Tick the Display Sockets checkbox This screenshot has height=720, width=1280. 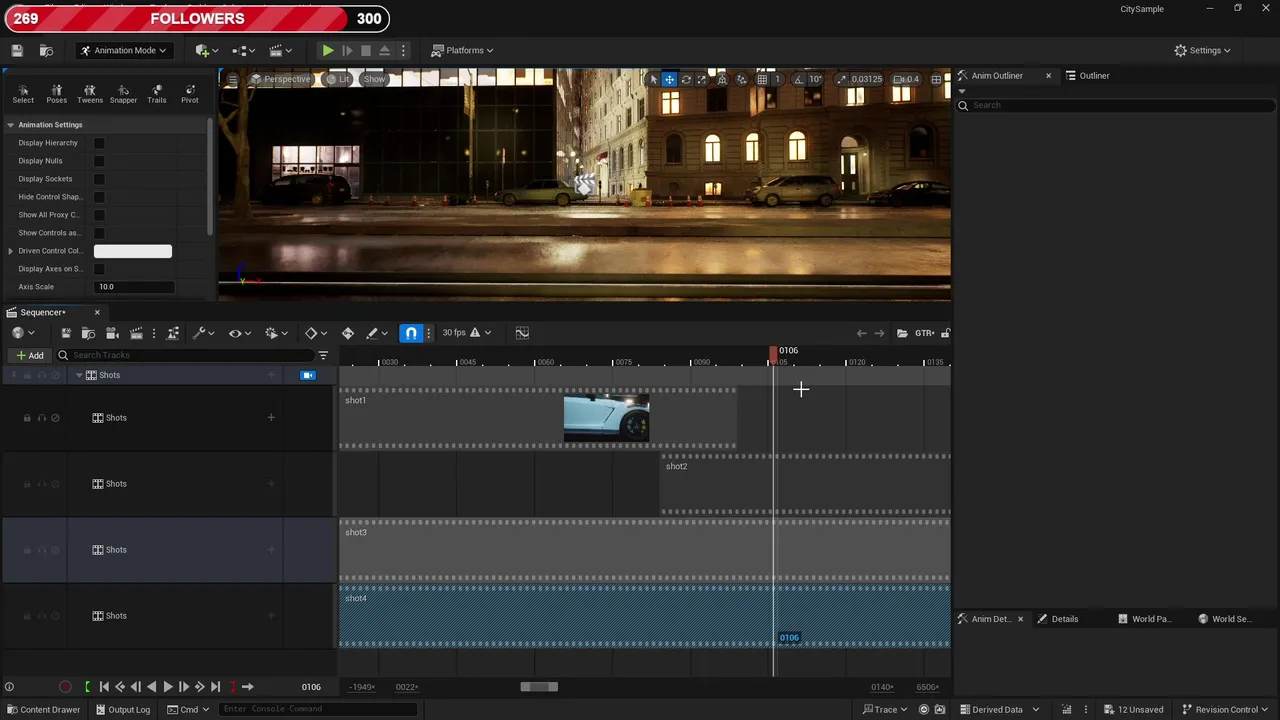point(99,179)
